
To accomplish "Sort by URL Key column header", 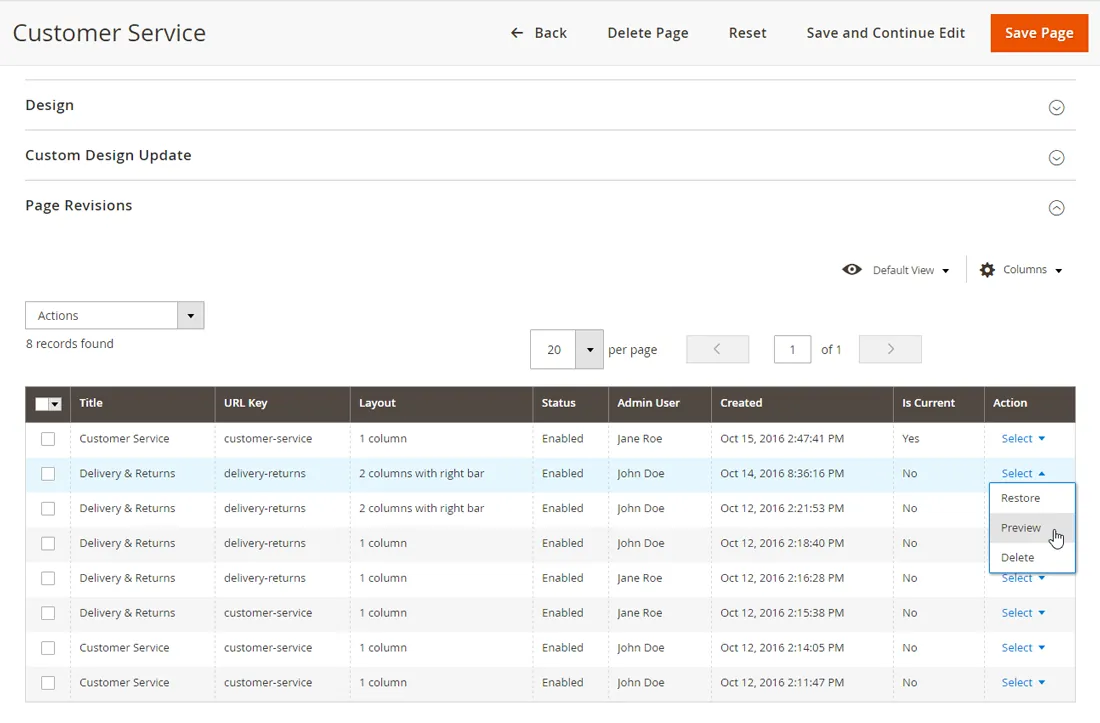I will pos(282,403).
